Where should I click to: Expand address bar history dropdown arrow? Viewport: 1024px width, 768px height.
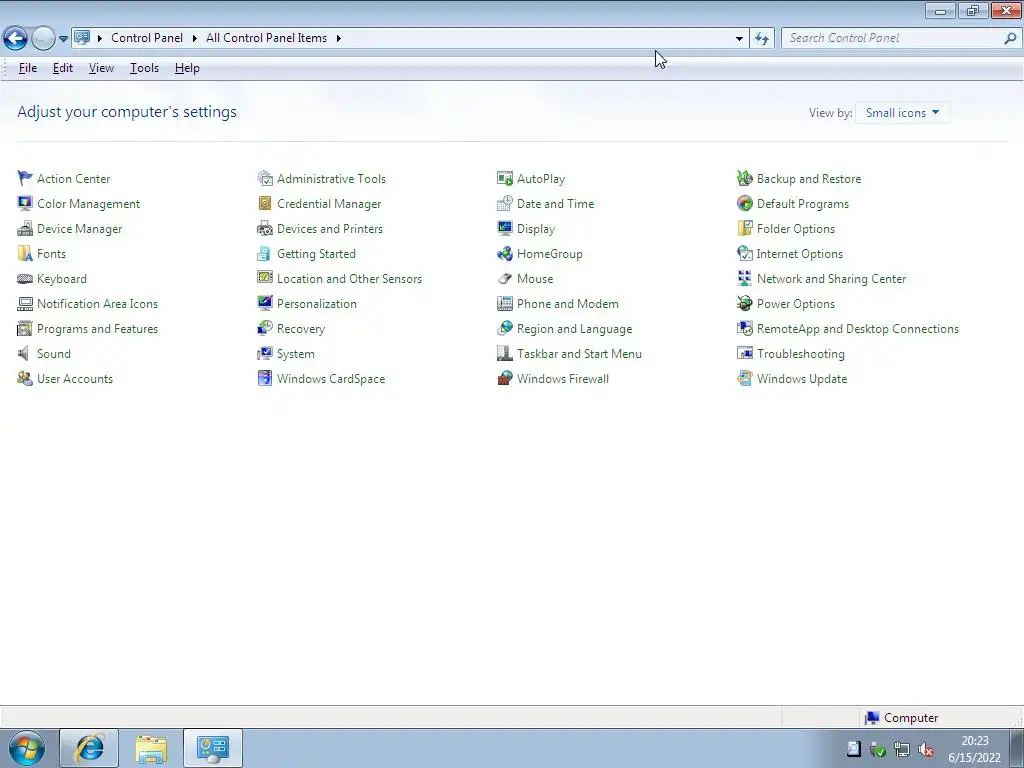click(739, 39)
